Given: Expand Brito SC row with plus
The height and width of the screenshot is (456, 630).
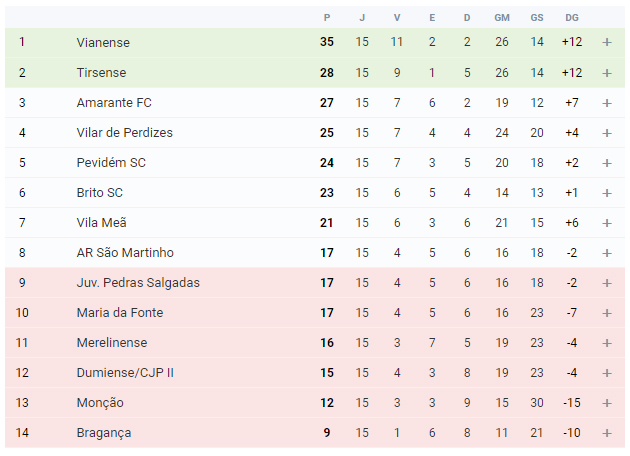Looking at the screenshot, I should (607, 193).
